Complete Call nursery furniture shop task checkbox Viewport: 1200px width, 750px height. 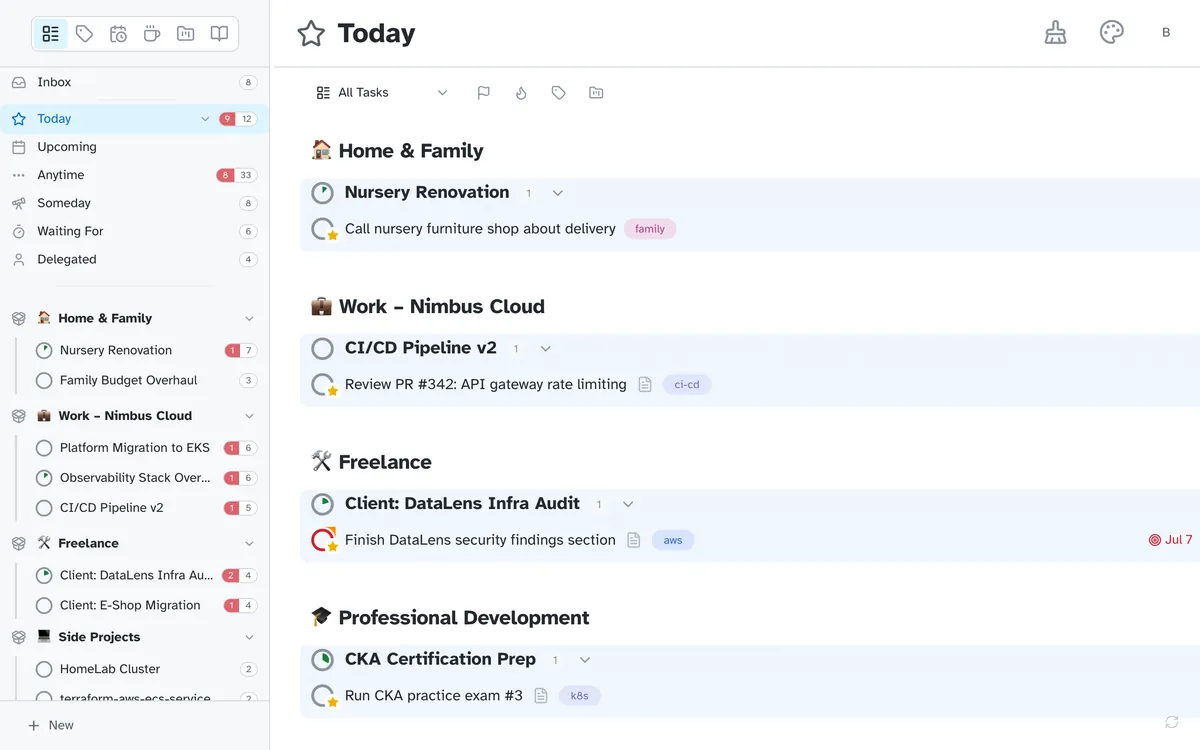point(323,229)
